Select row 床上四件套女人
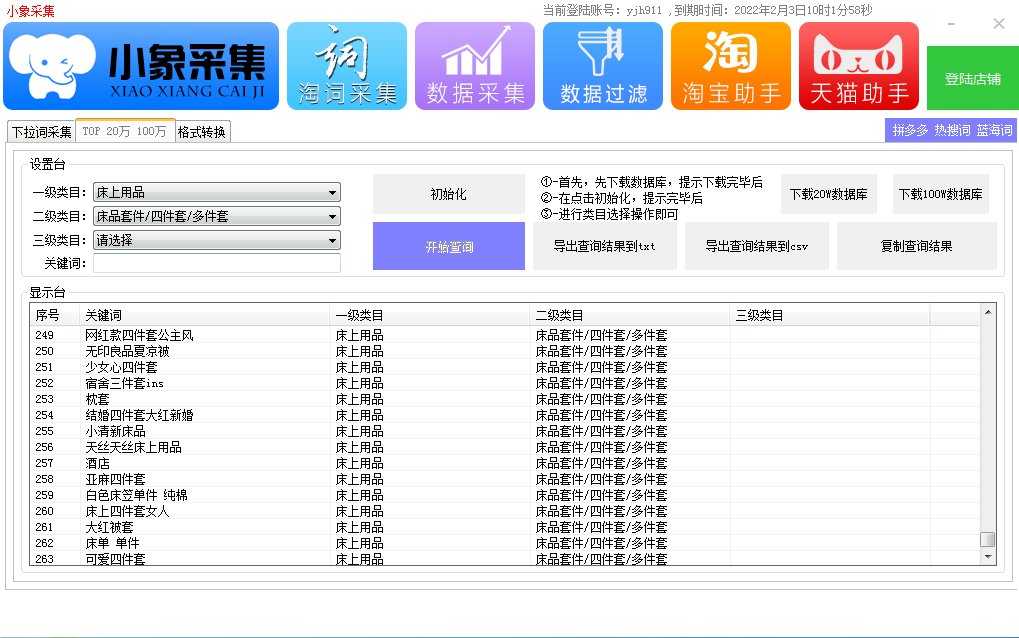Viewport: 1019px width, 638px height. point(504,511)
